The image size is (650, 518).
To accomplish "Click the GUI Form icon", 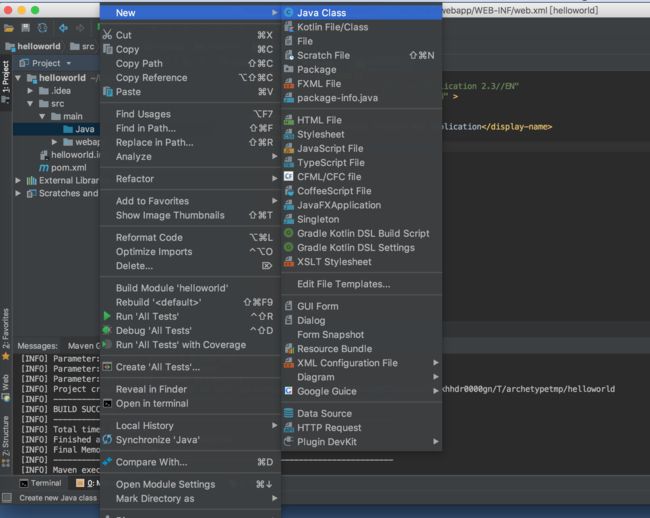I will [289, 306].
